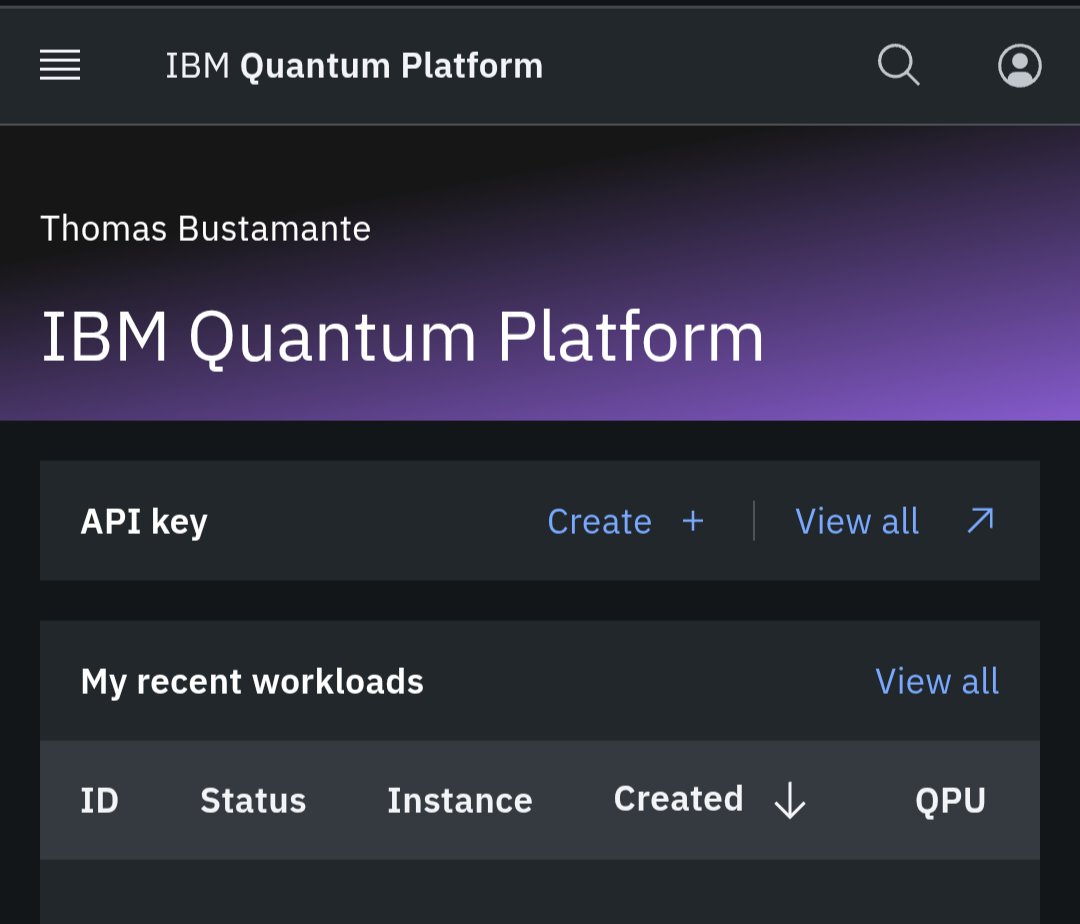This screenshot has width=1080, height=924.
Task: Click the IBM Quantum Platform header title
Action: pos(354,66)
